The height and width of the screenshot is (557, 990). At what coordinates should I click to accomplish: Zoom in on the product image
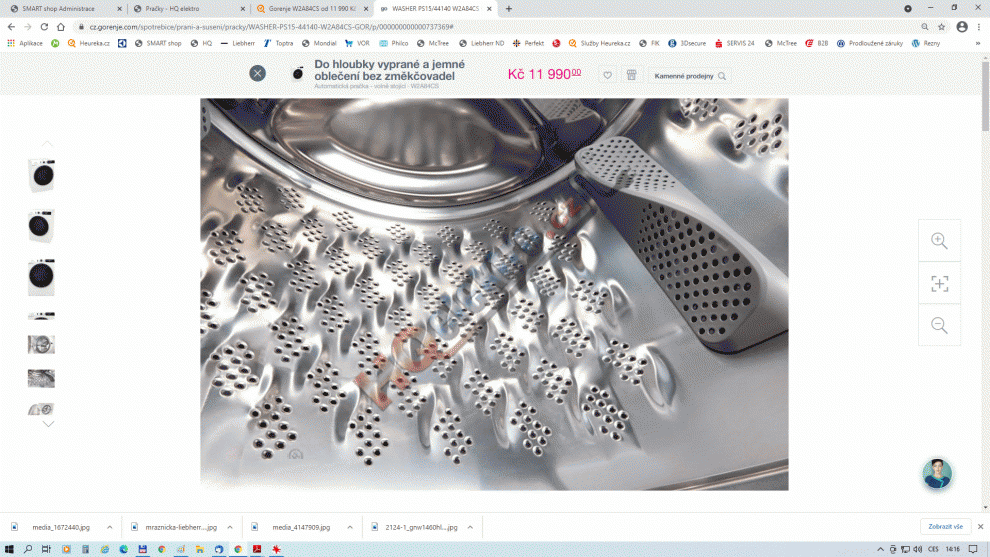(939, 241)
